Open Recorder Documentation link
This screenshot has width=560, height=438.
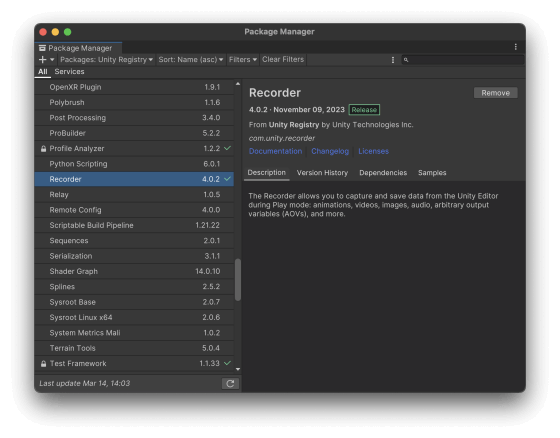(275, 151)
